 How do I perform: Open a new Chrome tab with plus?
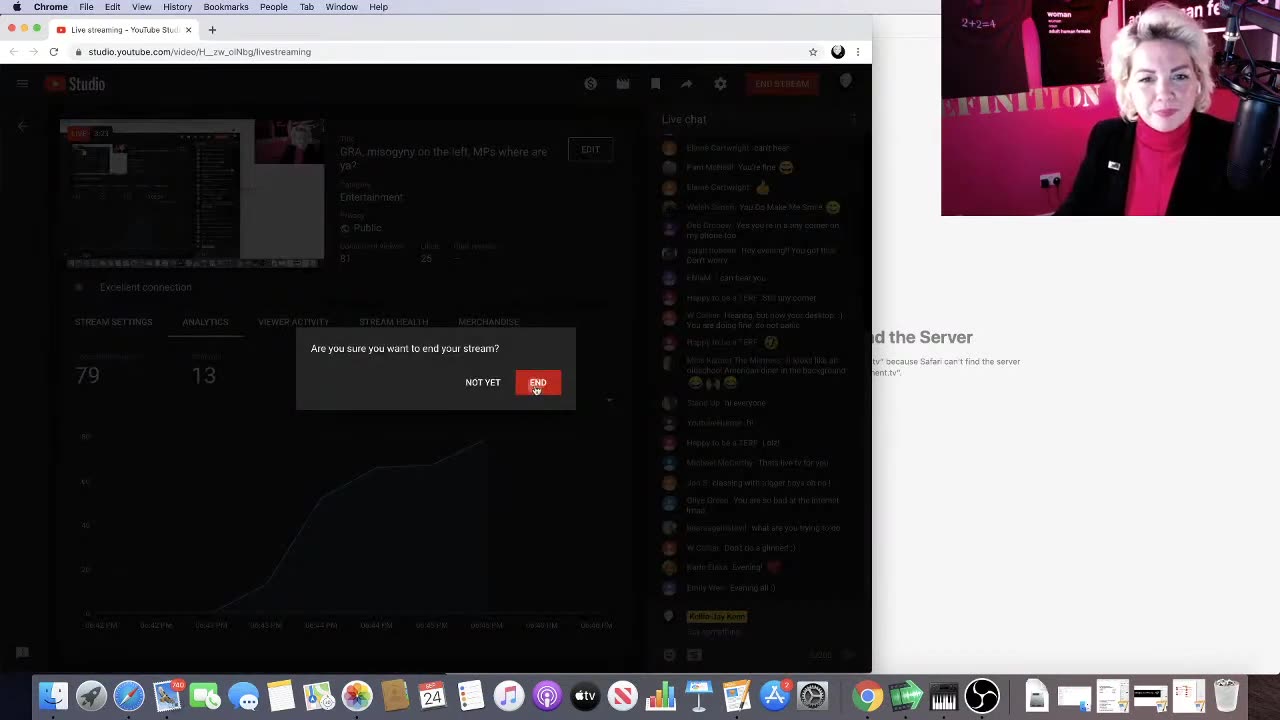(212, 30)
